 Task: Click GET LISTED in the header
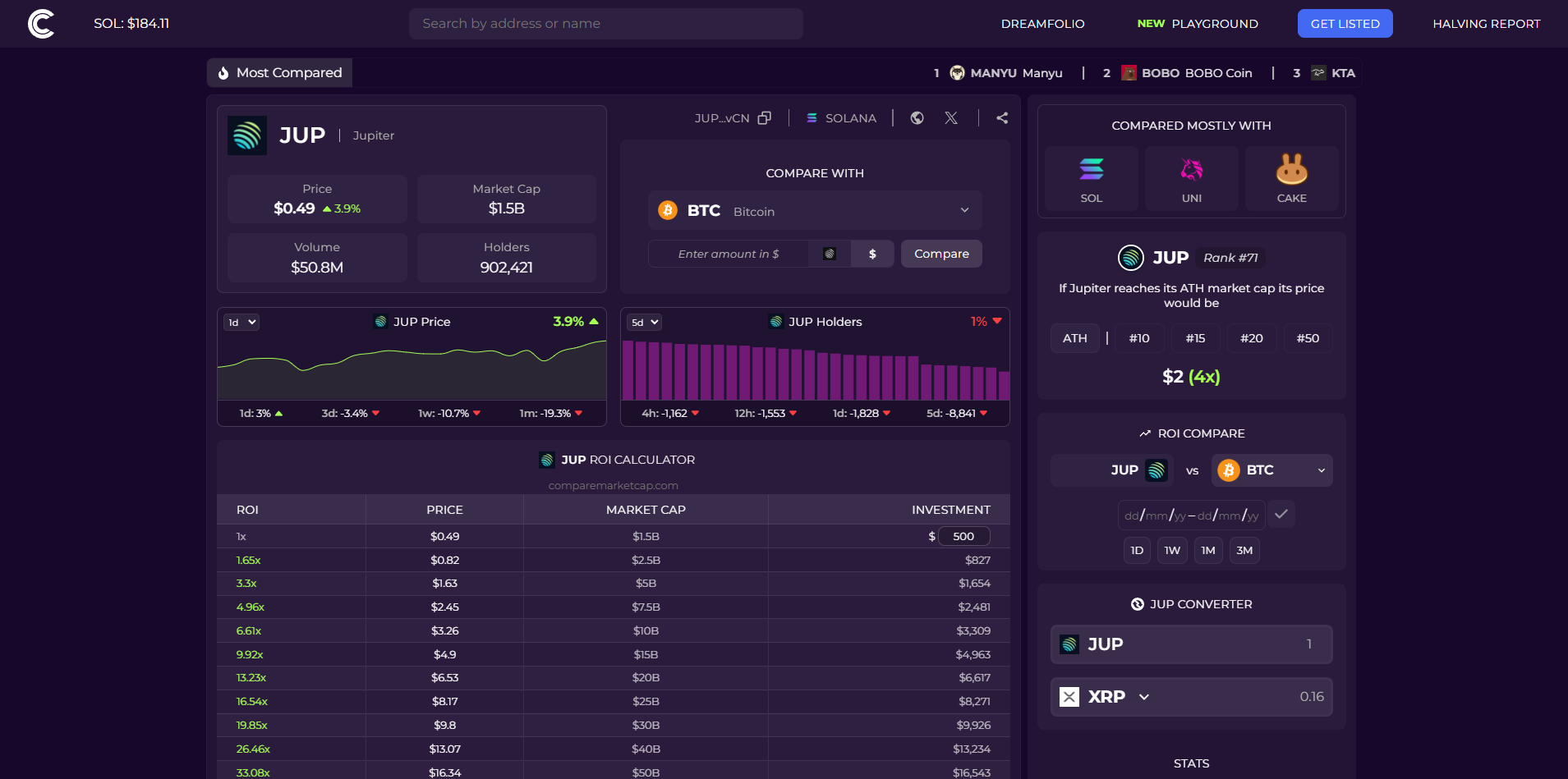tap(1345, 23)
